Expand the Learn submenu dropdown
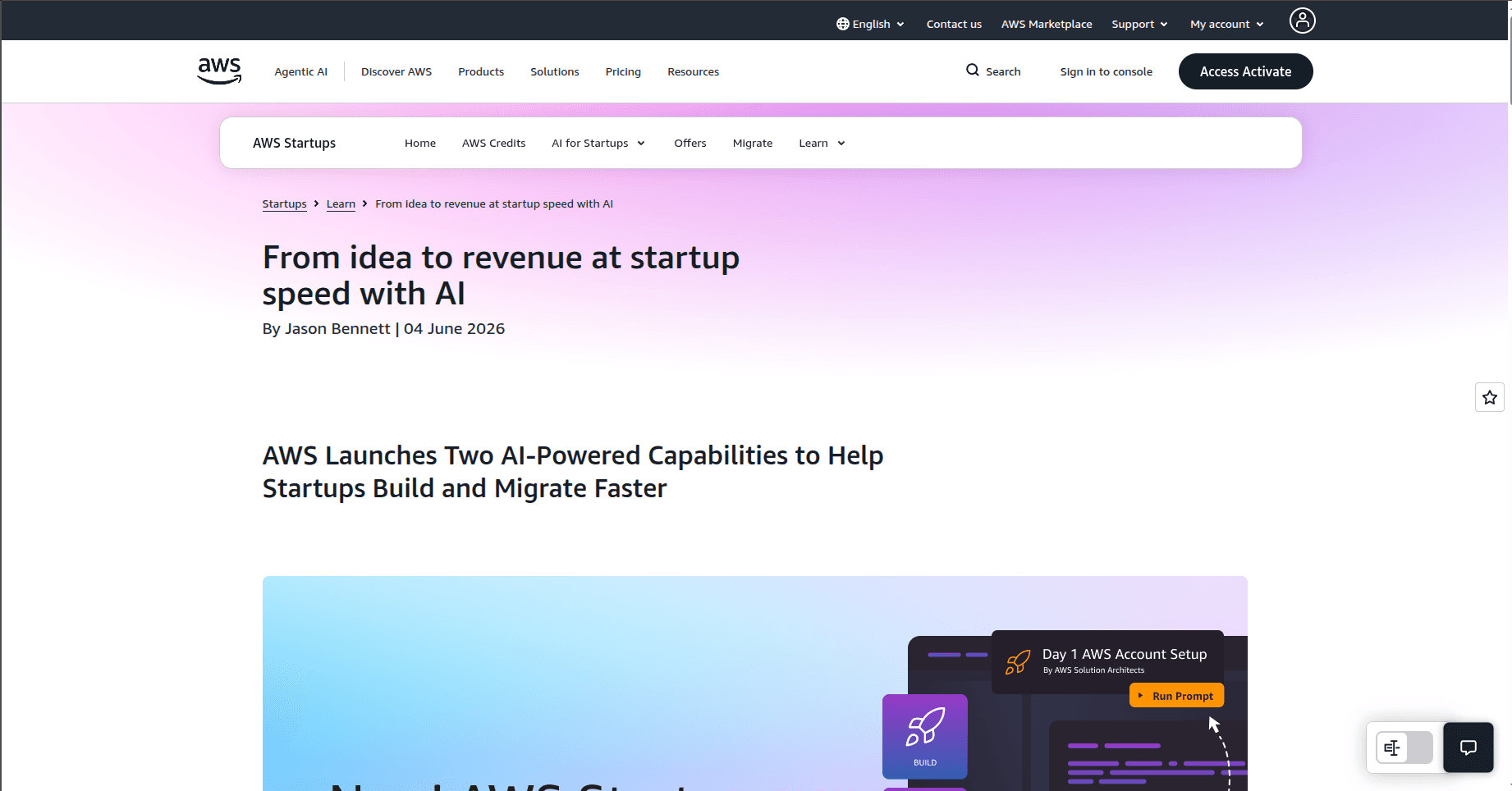The width and height of the screenshot is (1512, 791). [822, 143]
